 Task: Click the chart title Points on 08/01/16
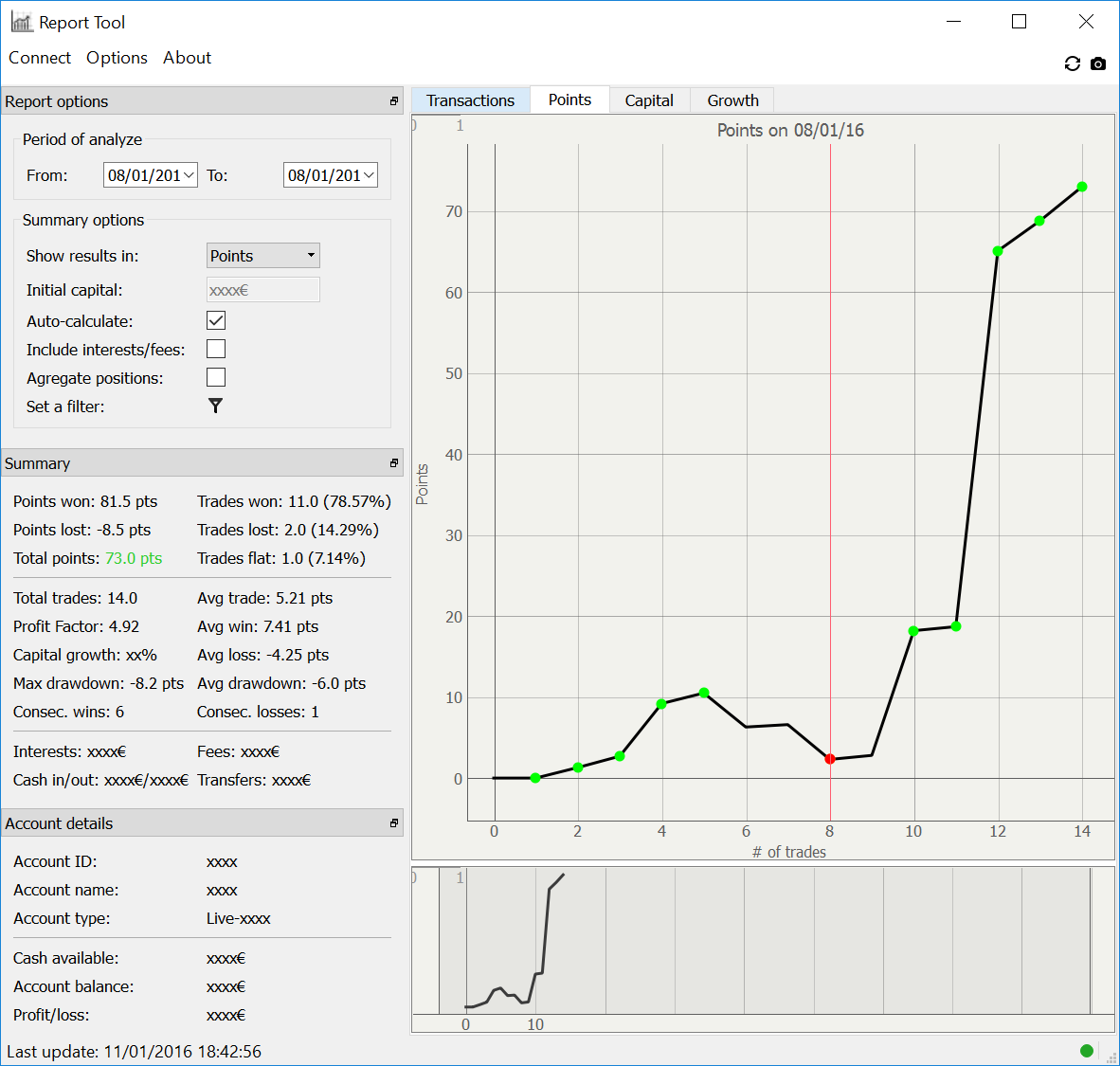coord(790,130)
